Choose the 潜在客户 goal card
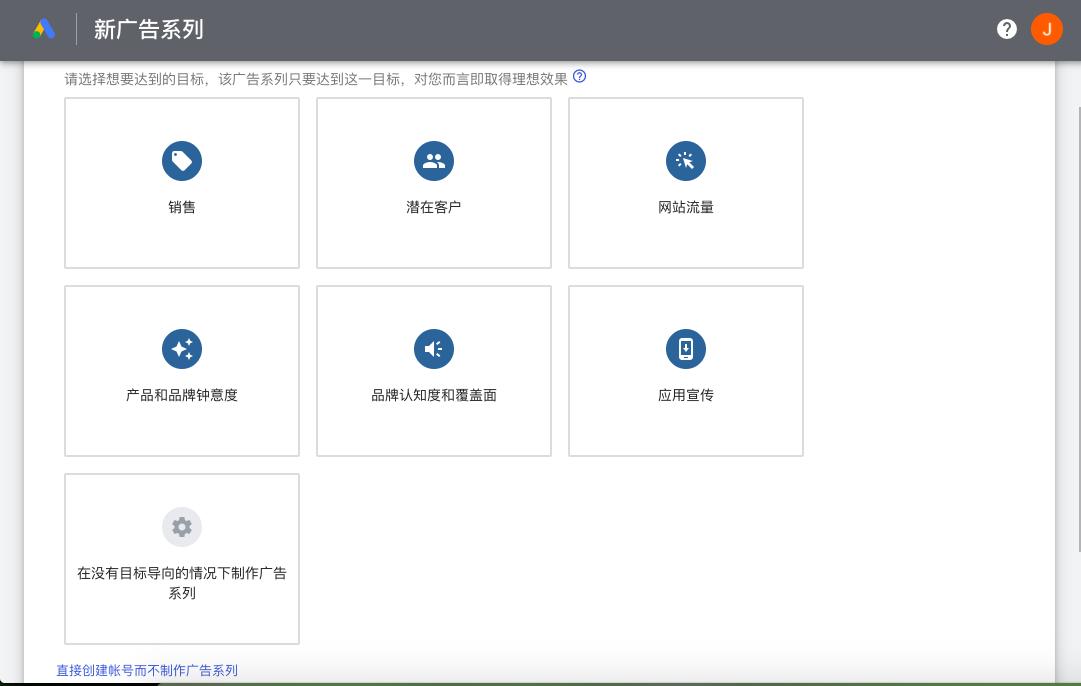The image size is (1081, 686). click(433, 183)
